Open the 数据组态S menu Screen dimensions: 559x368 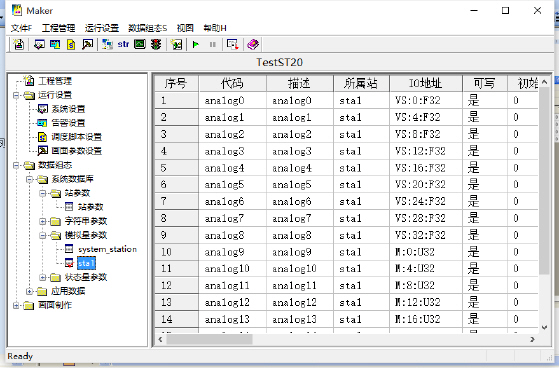point(148,28)
